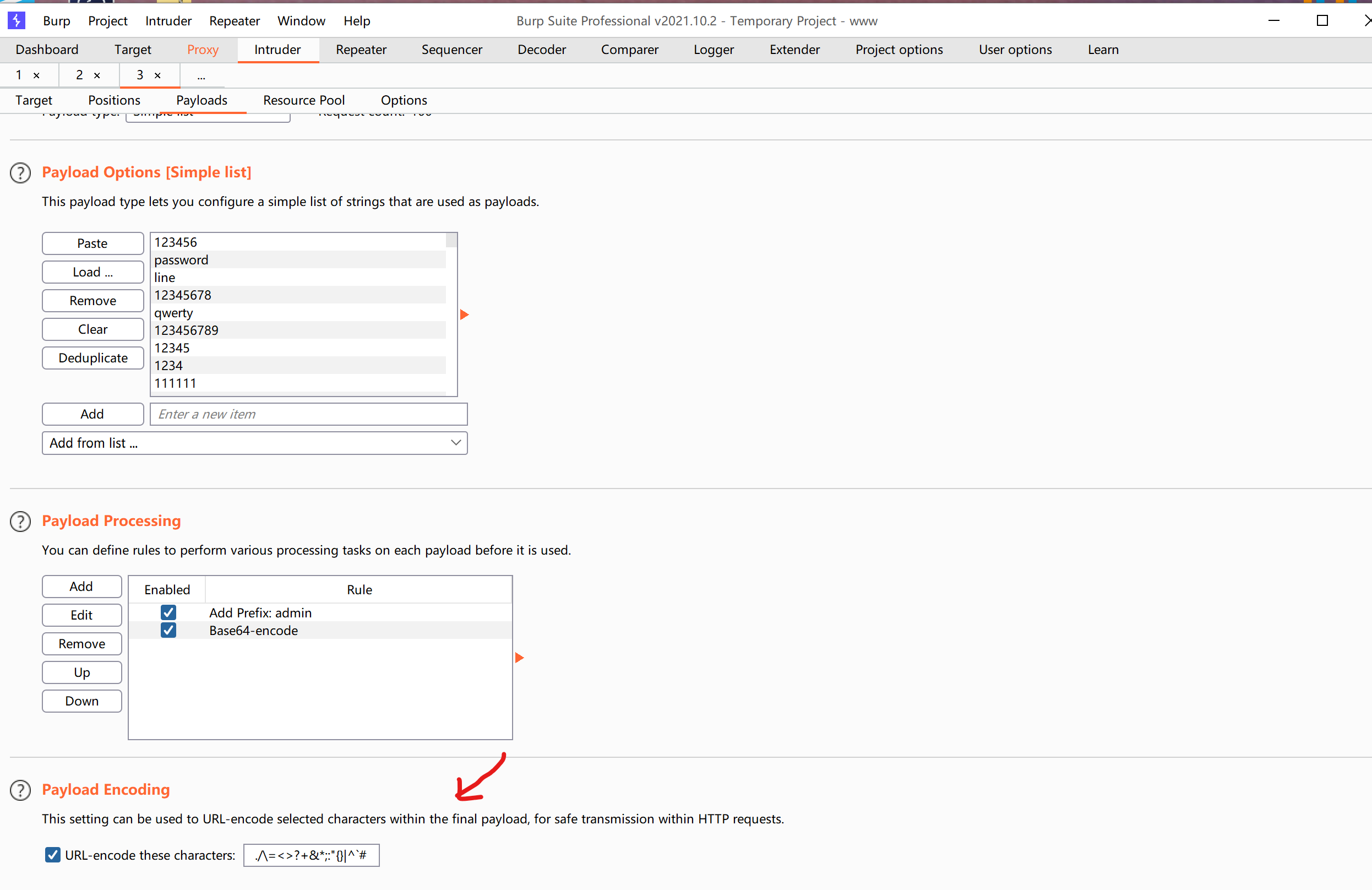Open the Intruder Options sub-tab
1372x890 pixels.
[404, 100]
